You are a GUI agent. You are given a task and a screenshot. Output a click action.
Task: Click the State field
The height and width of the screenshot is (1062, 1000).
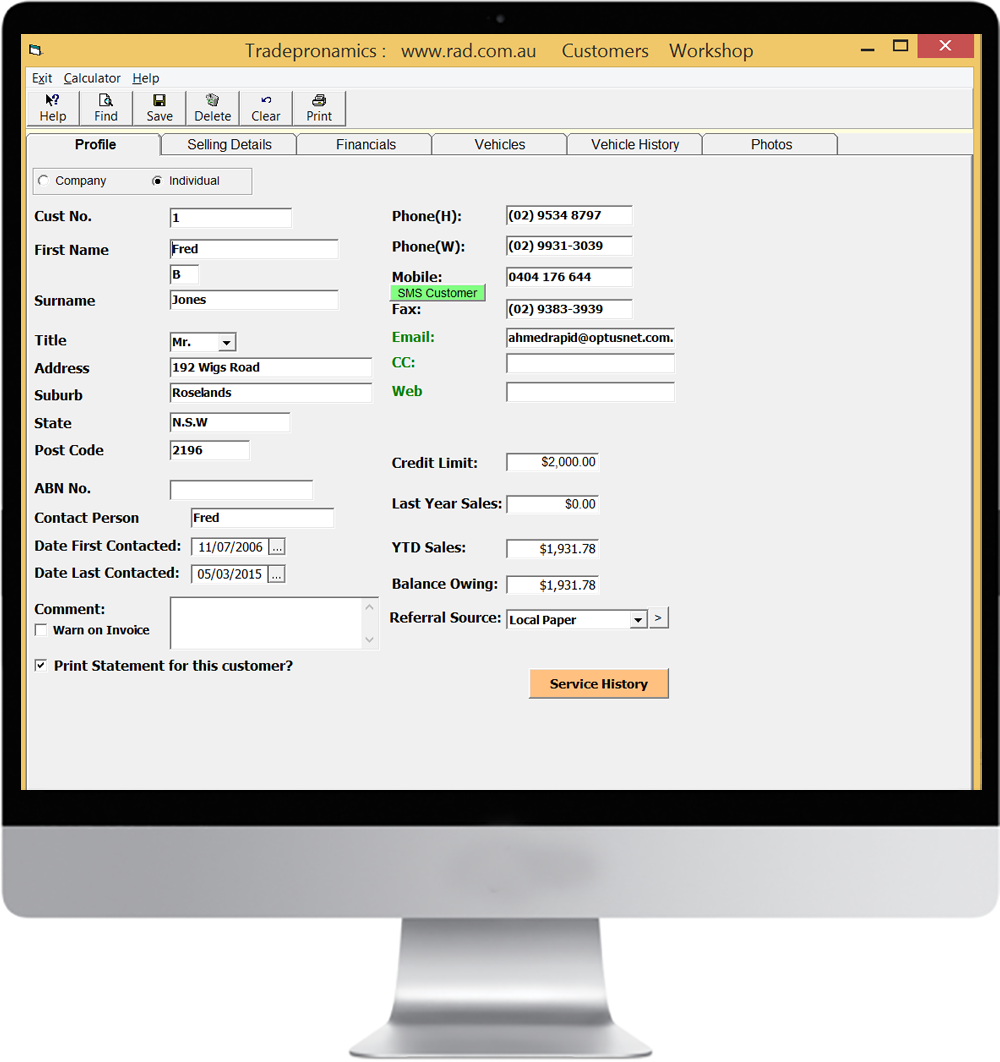230,422
